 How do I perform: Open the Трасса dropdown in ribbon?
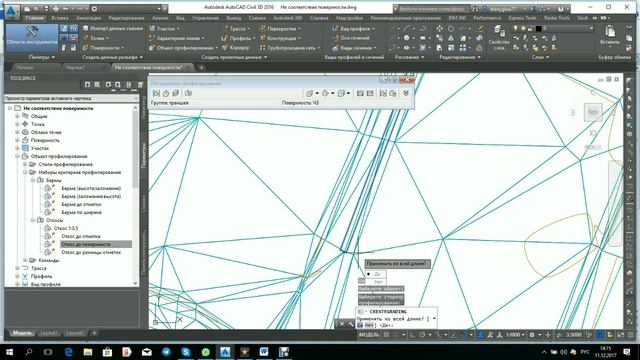point(237,29)
